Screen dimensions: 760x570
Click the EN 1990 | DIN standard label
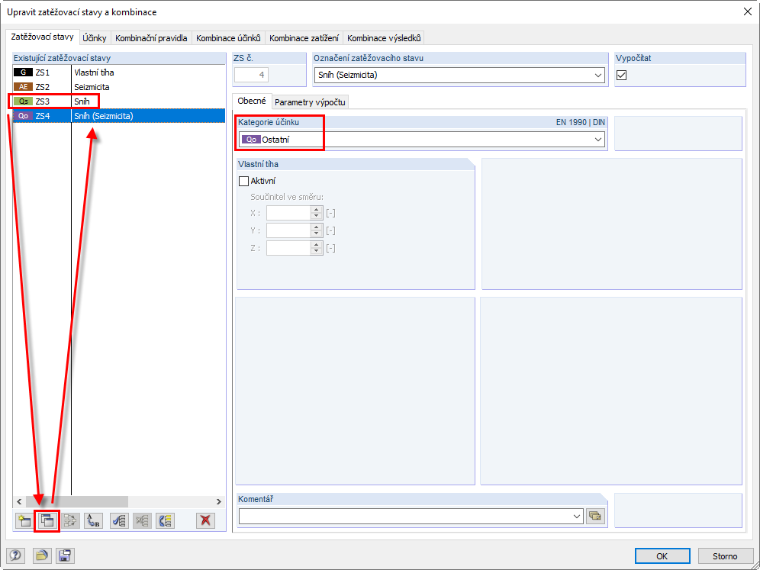click(x=580, y=123)
